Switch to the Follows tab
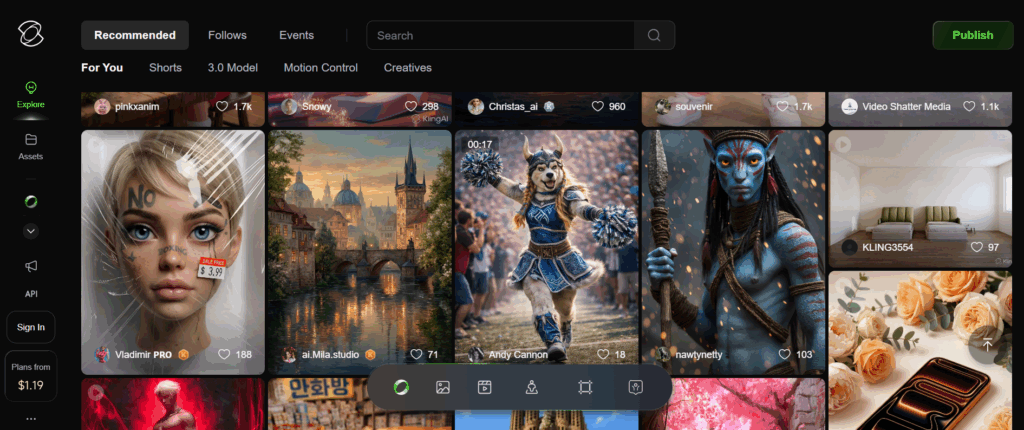The width and height of the screenshot is (1024, 430). (227, 35)
